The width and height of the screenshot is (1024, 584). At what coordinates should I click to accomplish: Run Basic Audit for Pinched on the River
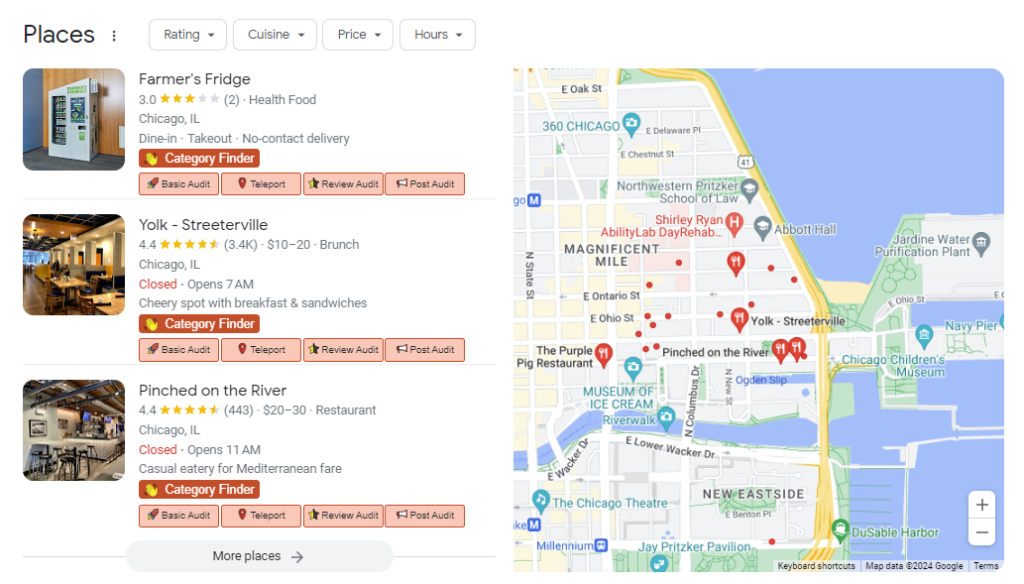click(x=179, y=515)
